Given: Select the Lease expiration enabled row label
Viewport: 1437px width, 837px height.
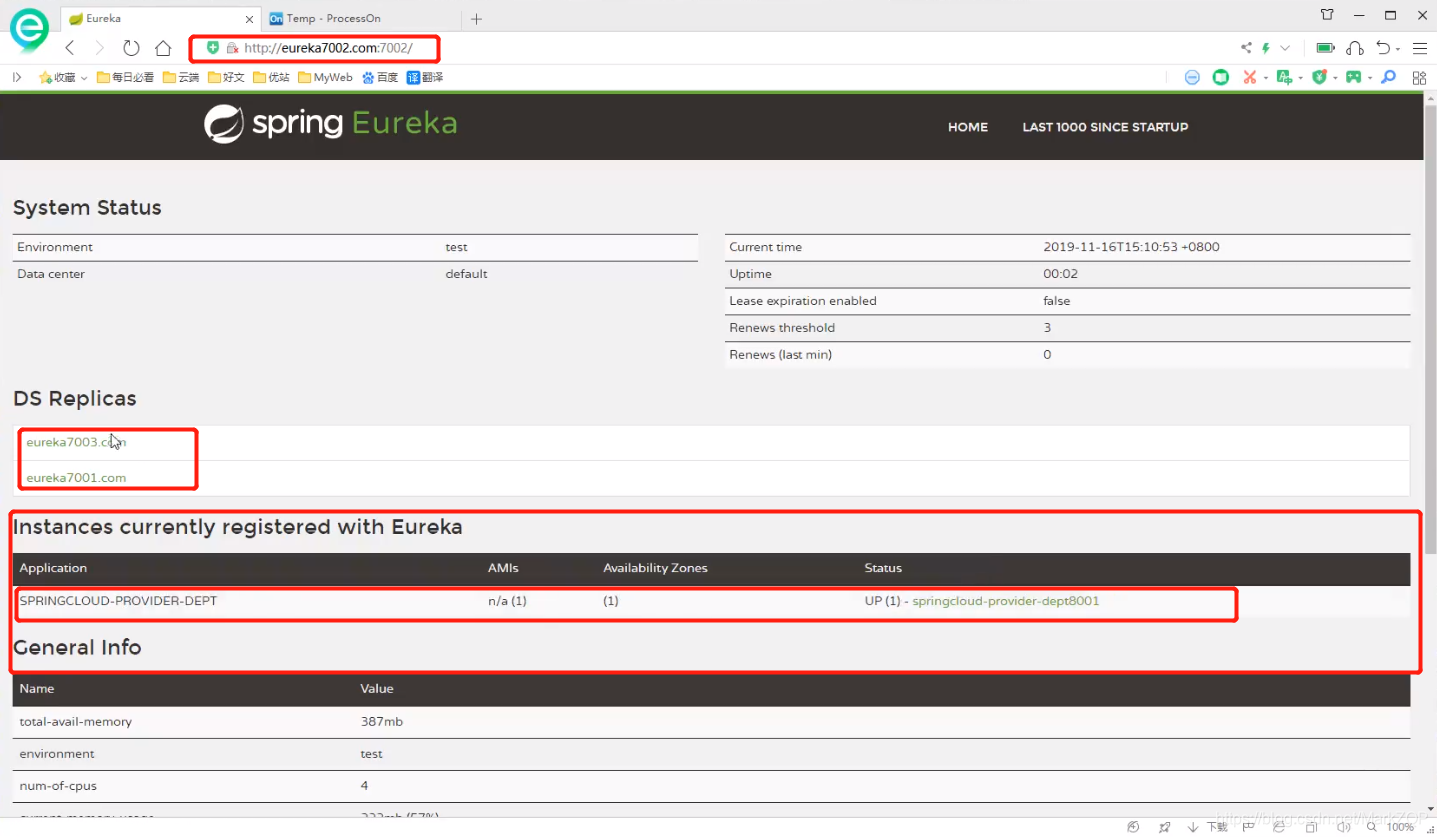Looking at the screenshot, I should [x=803, y=301].
